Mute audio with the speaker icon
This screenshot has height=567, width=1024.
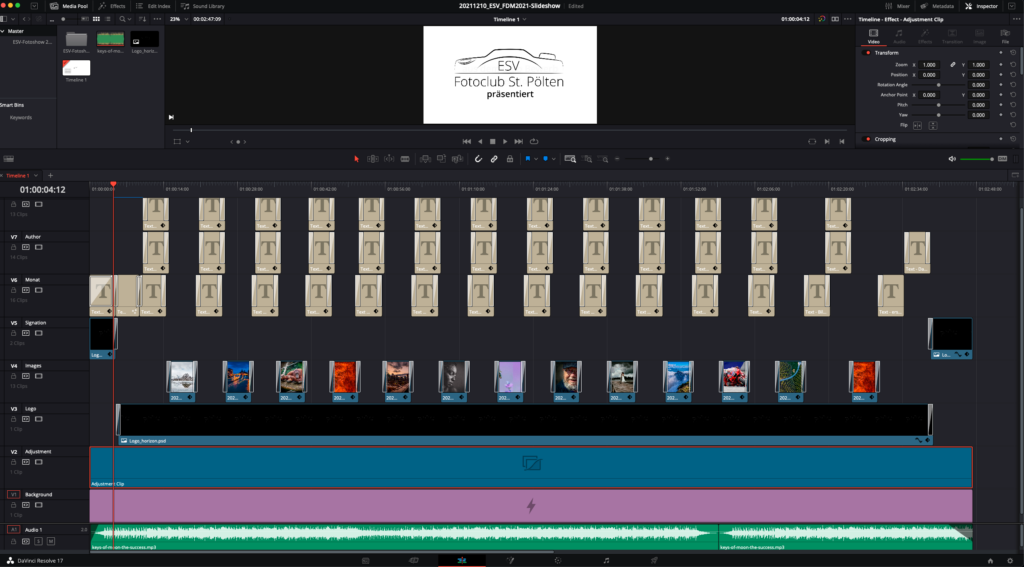[x=952, y=159]
